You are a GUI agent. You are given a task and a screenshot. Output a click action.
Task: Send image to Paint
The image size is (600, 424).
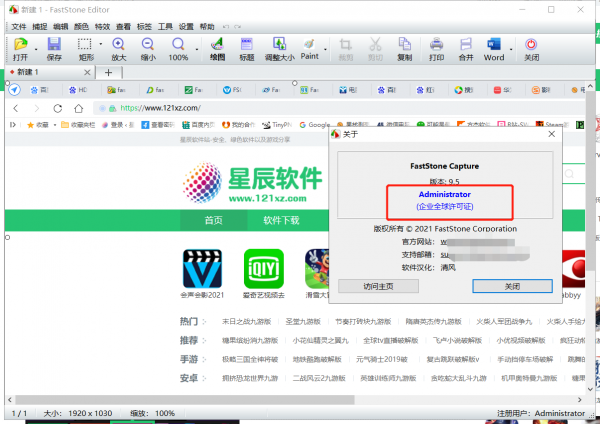pyautogui.click(x=309, y=49)
